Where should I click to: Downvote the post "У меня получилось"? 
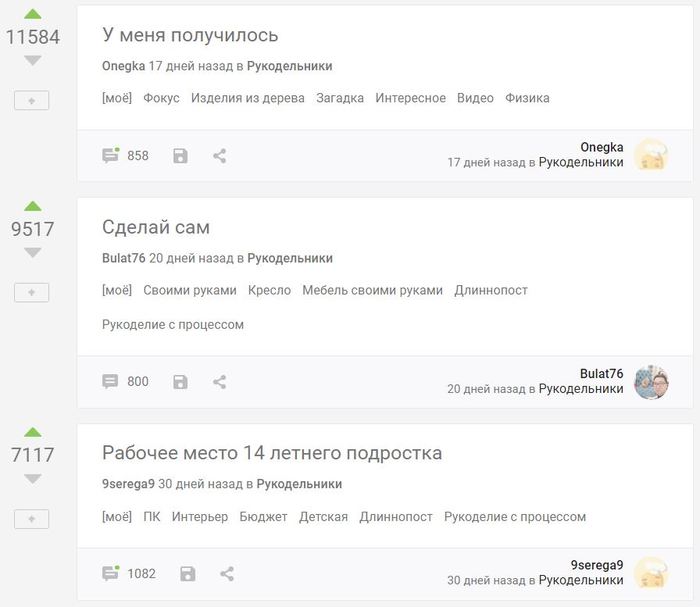33,61
